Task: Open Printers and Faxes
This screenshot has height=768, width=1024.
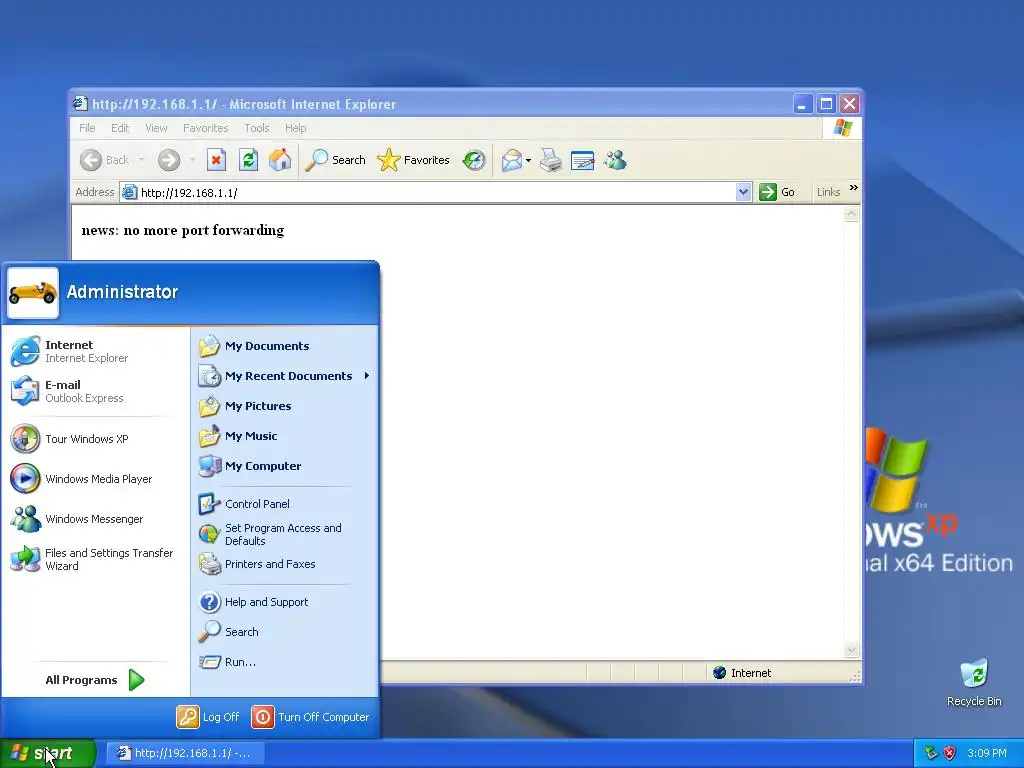Action: click(285, 564)
